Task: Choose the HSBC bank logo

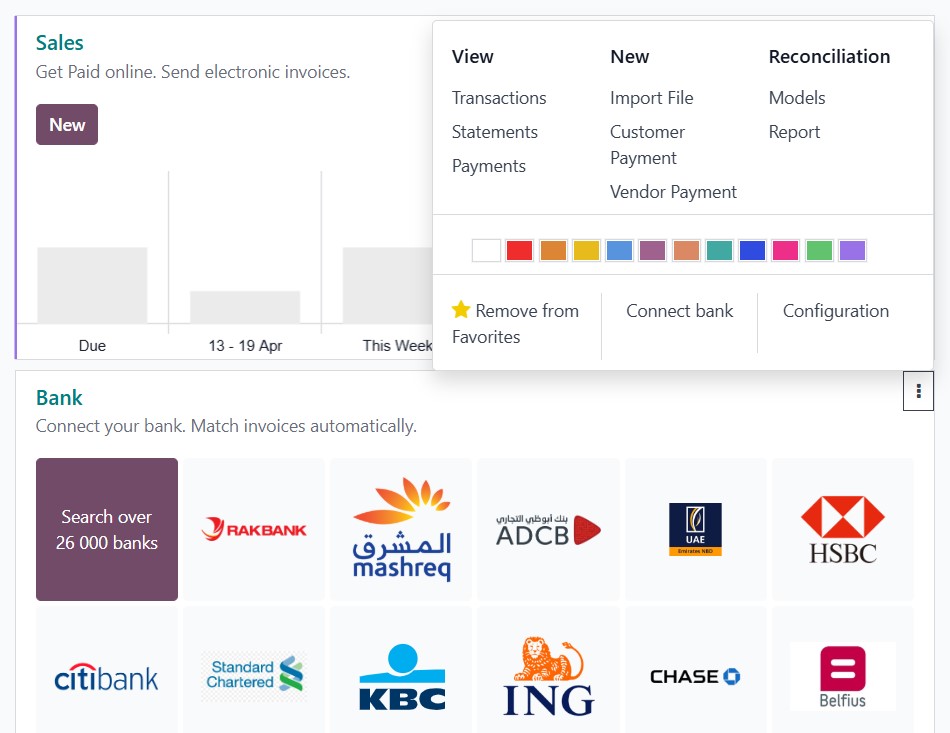Action: (x=843, y=529)
